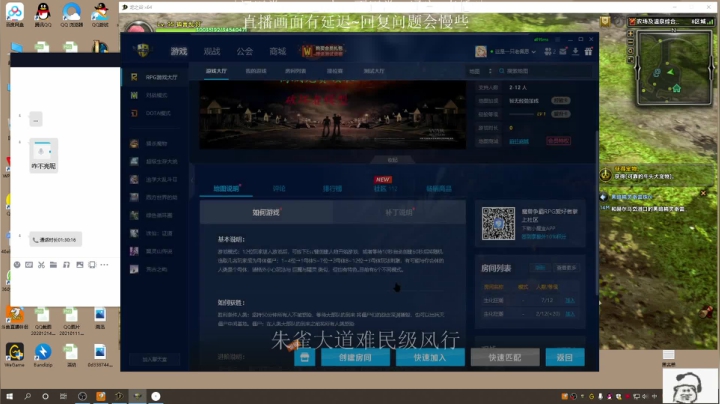Click 查看更多 in 房间列表
Image resolution: width=720 pixels, height=404 pixels.
pyautogui.click(x=566, y=268)
